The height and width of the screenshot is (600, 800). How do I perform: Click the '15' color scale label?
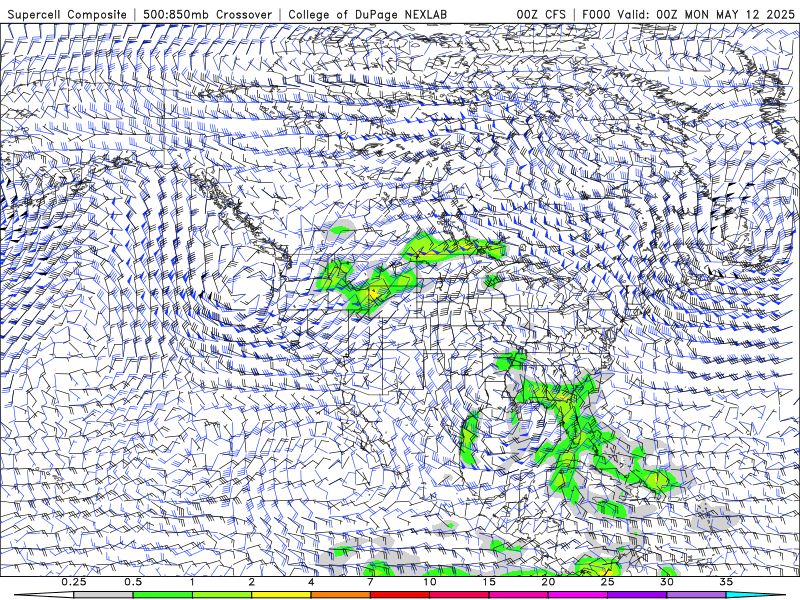pos(489,582)
